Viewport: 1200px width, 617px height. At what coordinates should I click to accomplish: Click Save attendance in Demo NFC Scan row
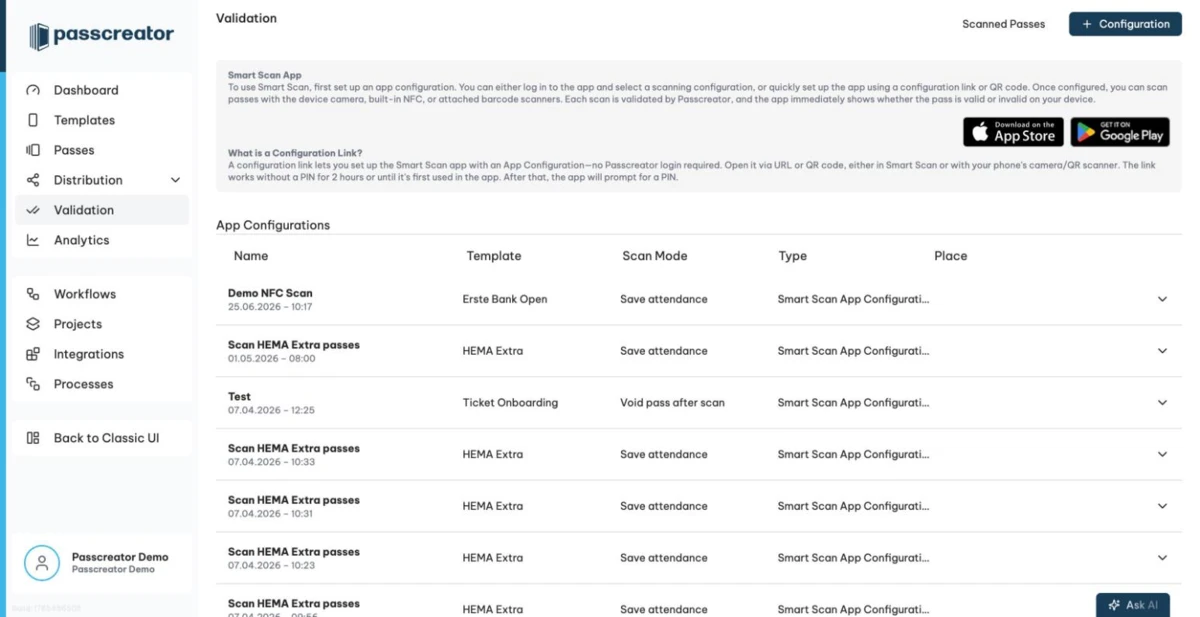(664, 299)
